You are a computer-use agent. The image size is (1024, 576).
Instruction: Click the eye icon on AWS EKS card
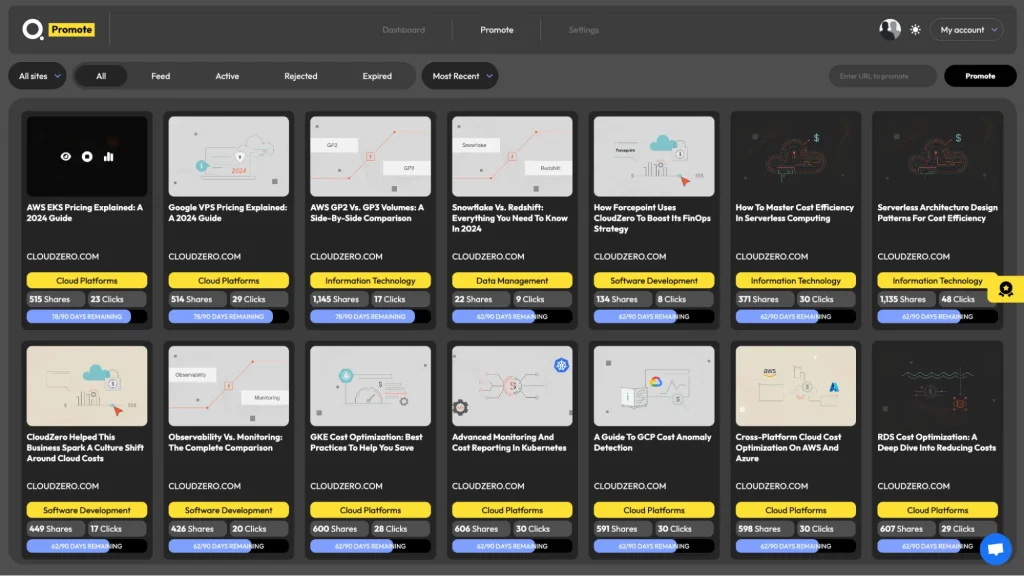coord(66,157)
